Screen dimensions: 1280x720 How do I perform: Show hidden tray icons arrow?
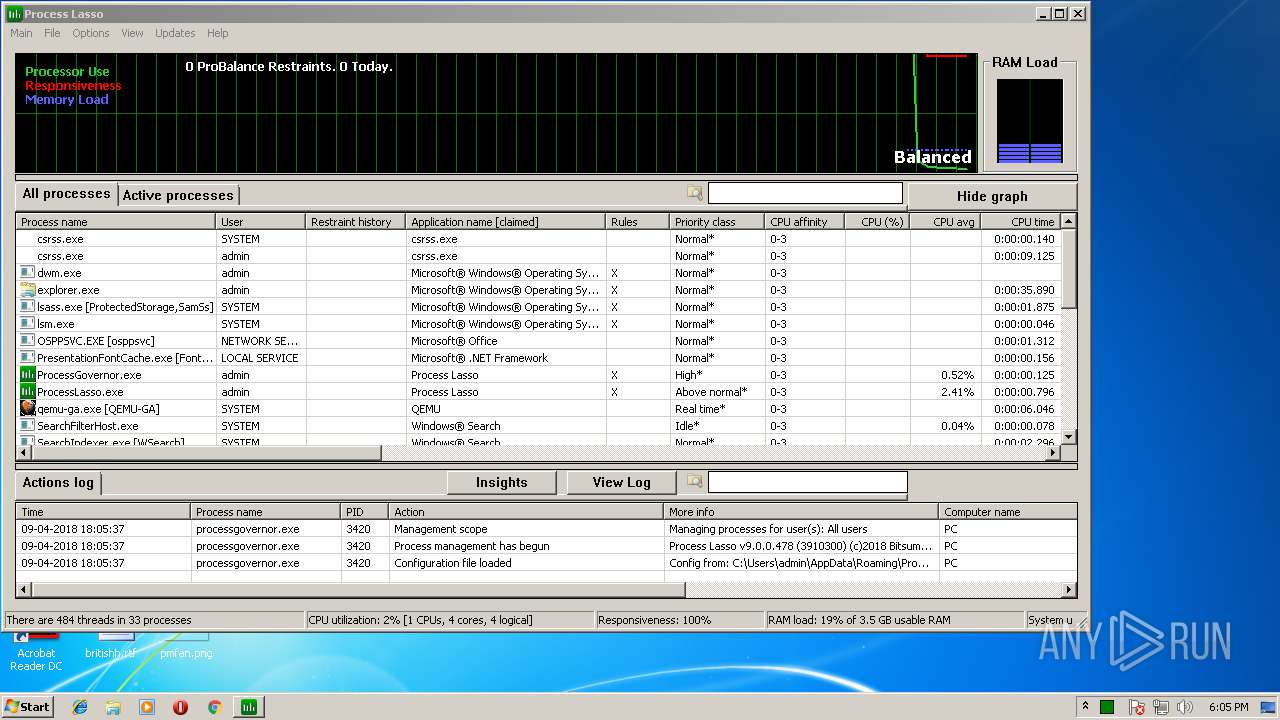click(x=1085, y=706)
